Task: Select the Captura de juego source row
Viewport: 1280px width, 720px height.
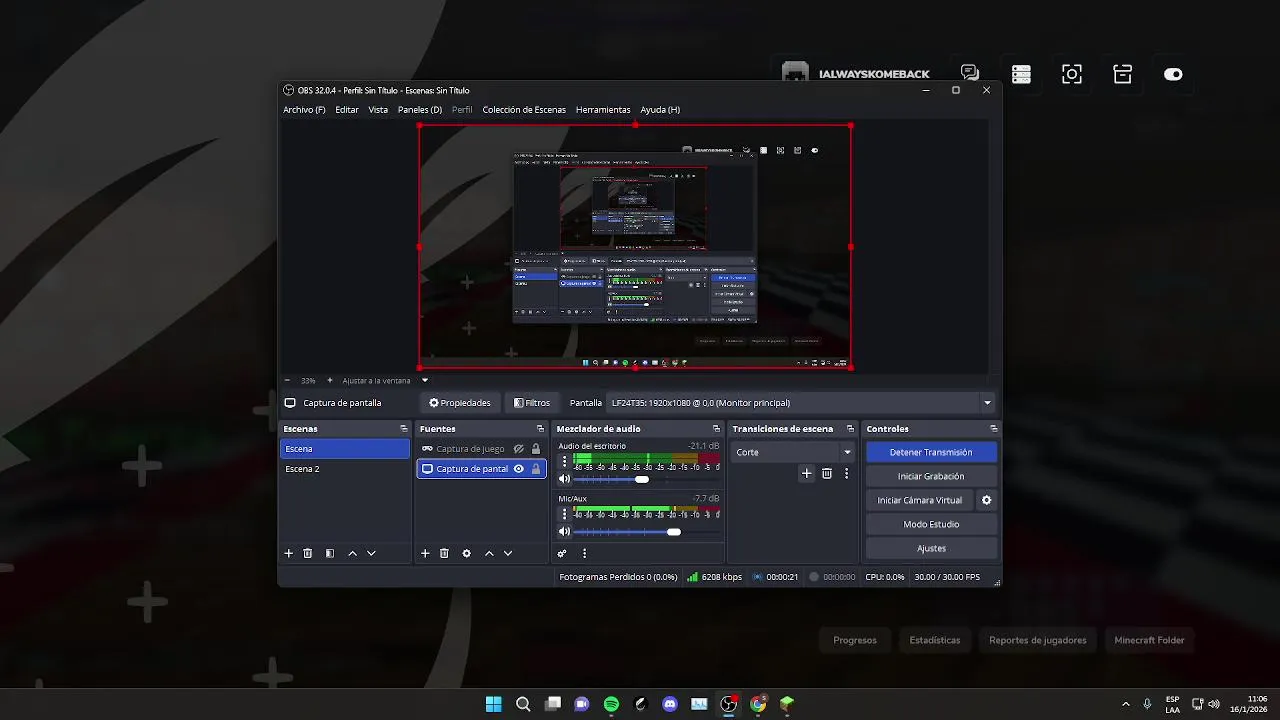Action: tap(482, 449)
